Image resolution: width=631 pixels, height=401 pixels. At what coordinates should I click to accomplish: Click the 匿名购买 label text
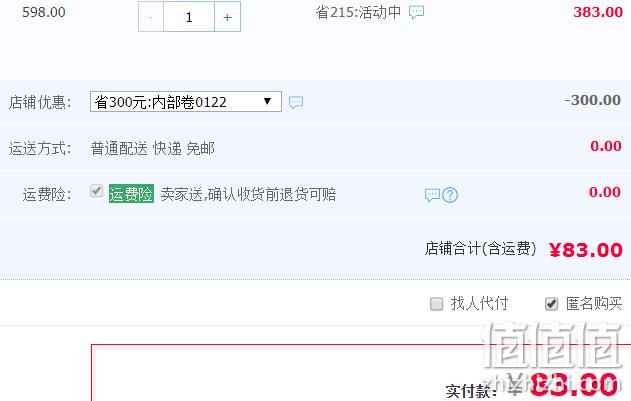point(594,304)
